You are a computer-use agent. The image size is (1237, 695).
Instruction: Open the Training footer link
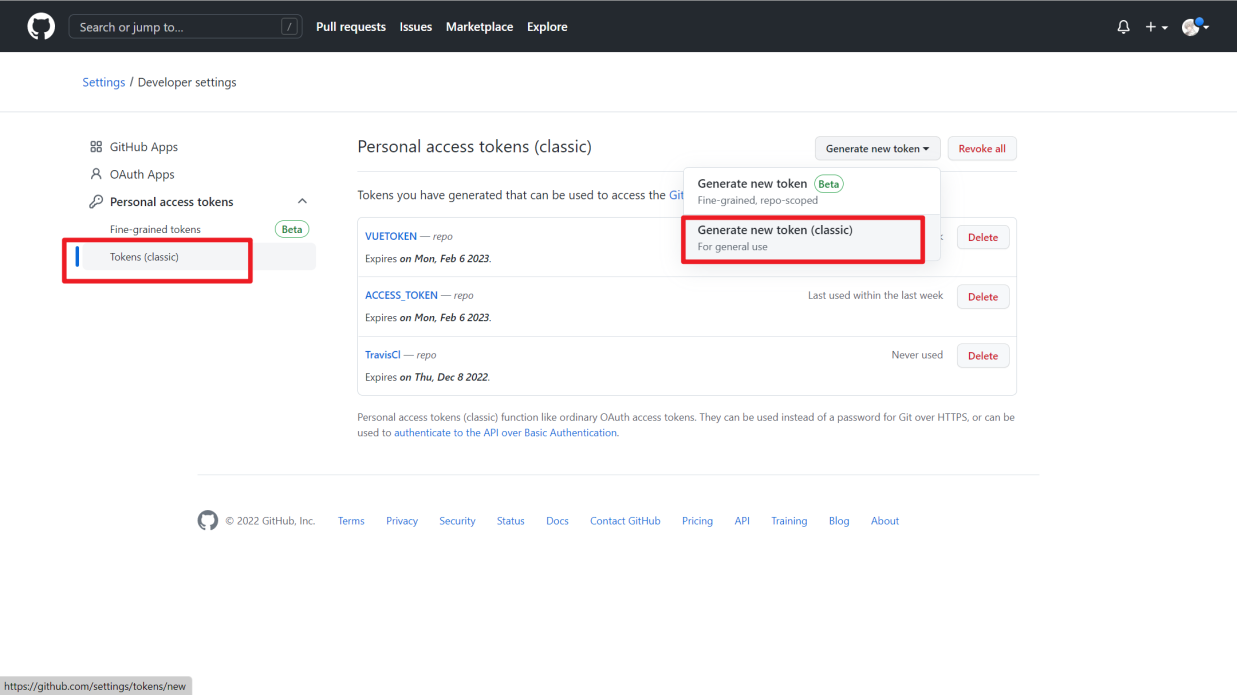coord(789,521)
